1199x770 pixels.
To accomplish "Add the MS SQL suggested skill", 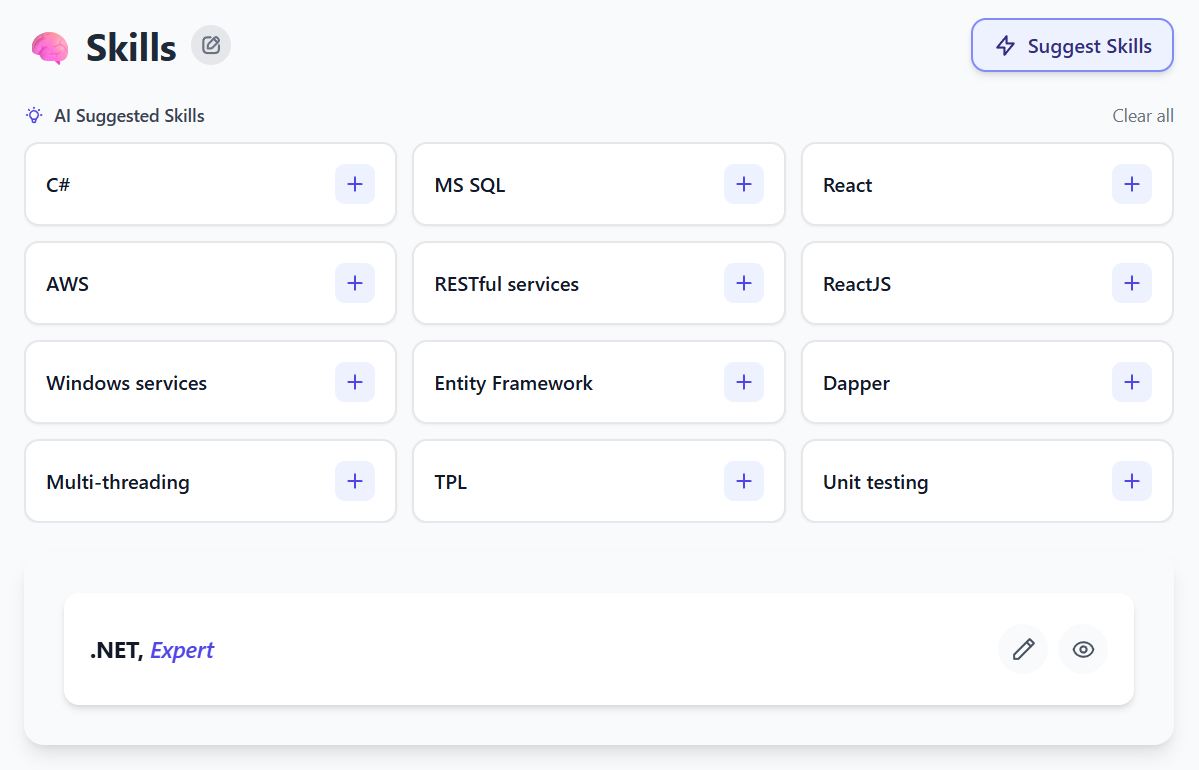I will click(743, 184).
